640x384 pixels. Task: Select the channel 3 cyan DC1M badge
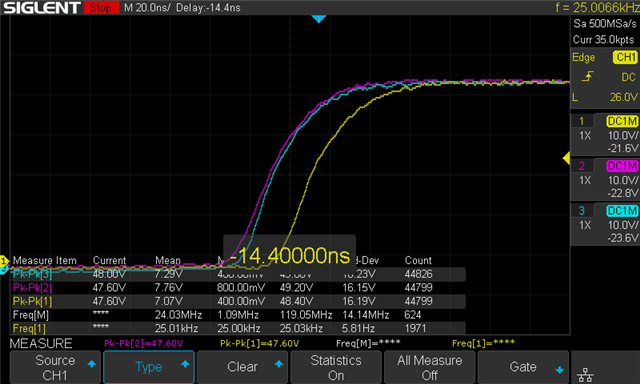[622, 211]
